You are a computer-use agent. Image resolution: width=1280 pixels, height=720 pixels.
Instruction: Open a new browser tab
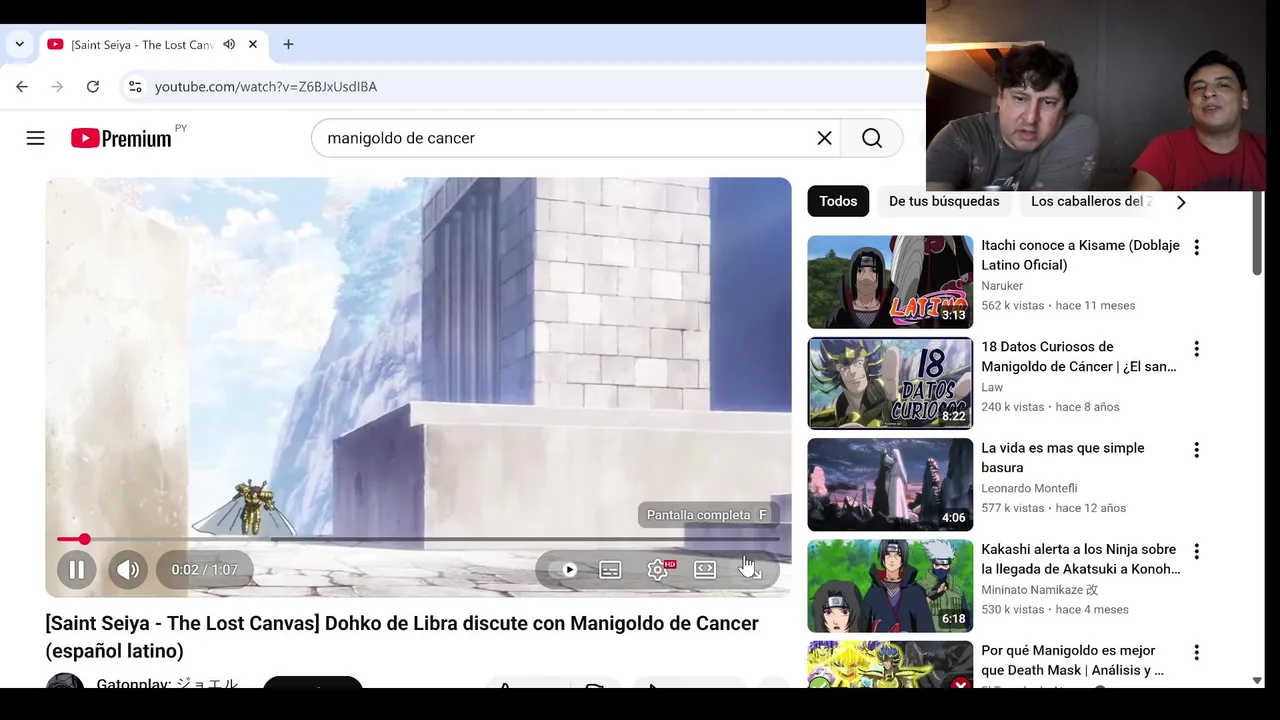(288, 44)
